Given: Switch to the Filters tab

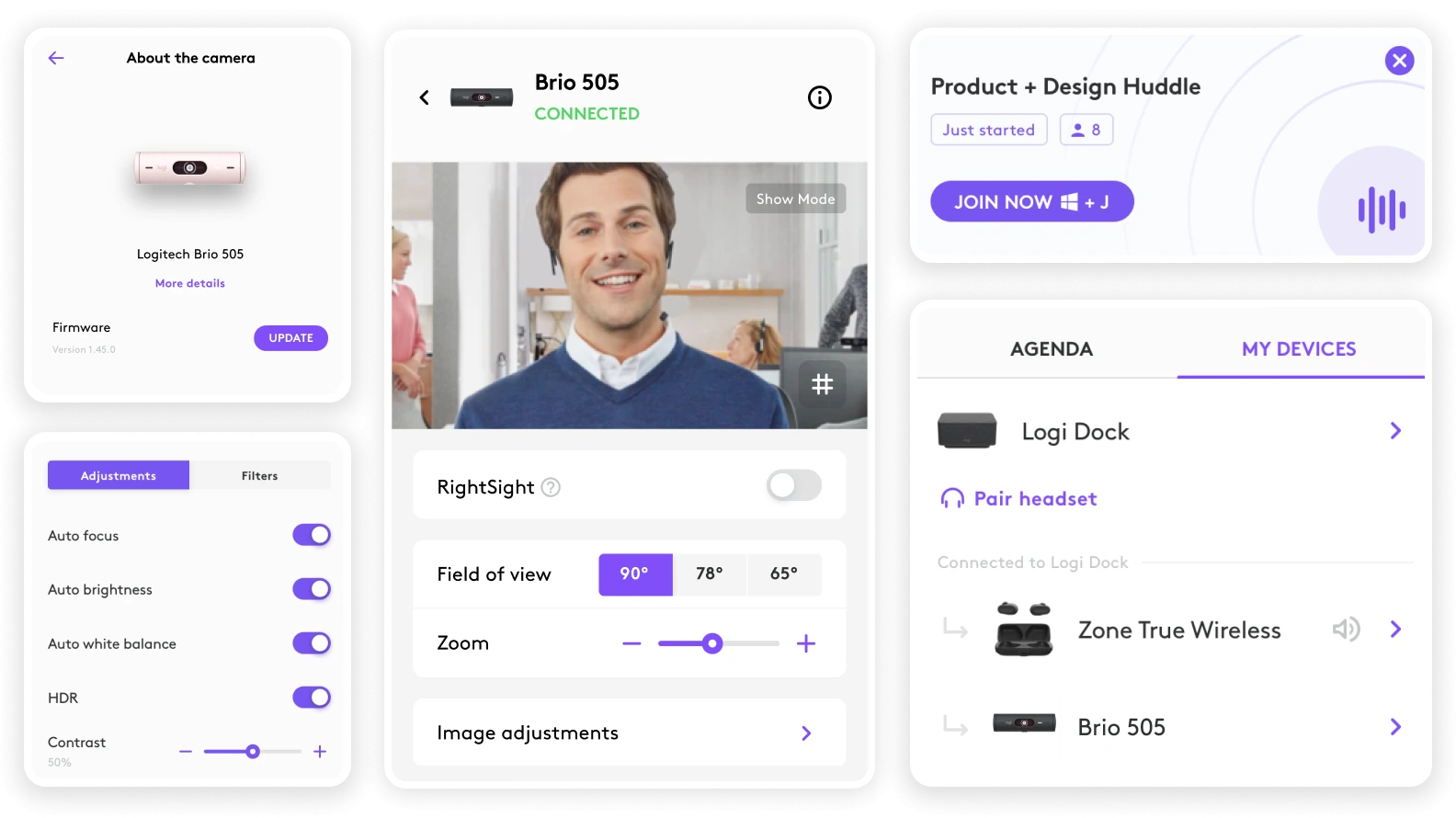Looking at the screenshot, I should point(259,475).
